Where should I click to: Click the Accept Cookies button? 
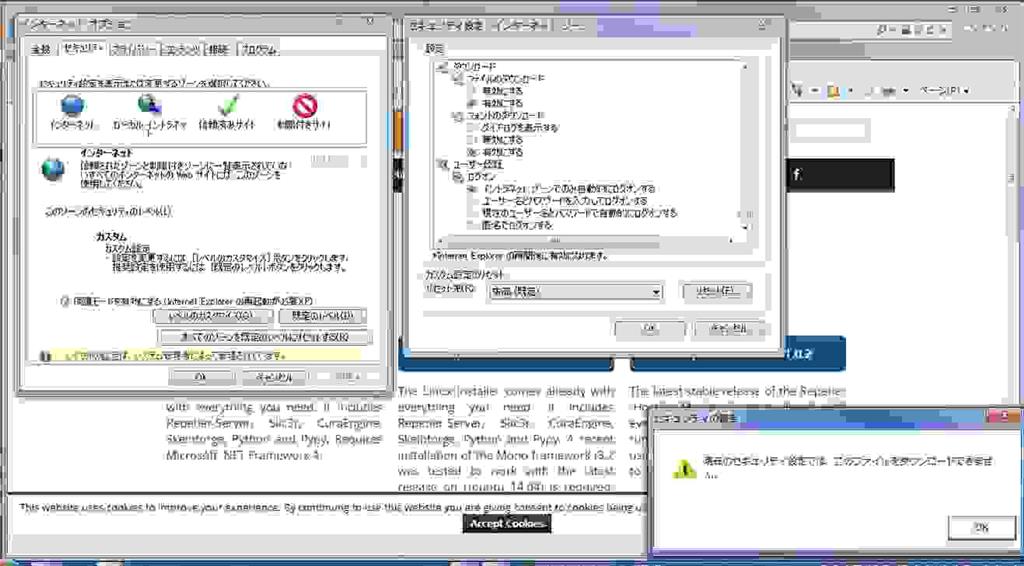tap(509, 524)
